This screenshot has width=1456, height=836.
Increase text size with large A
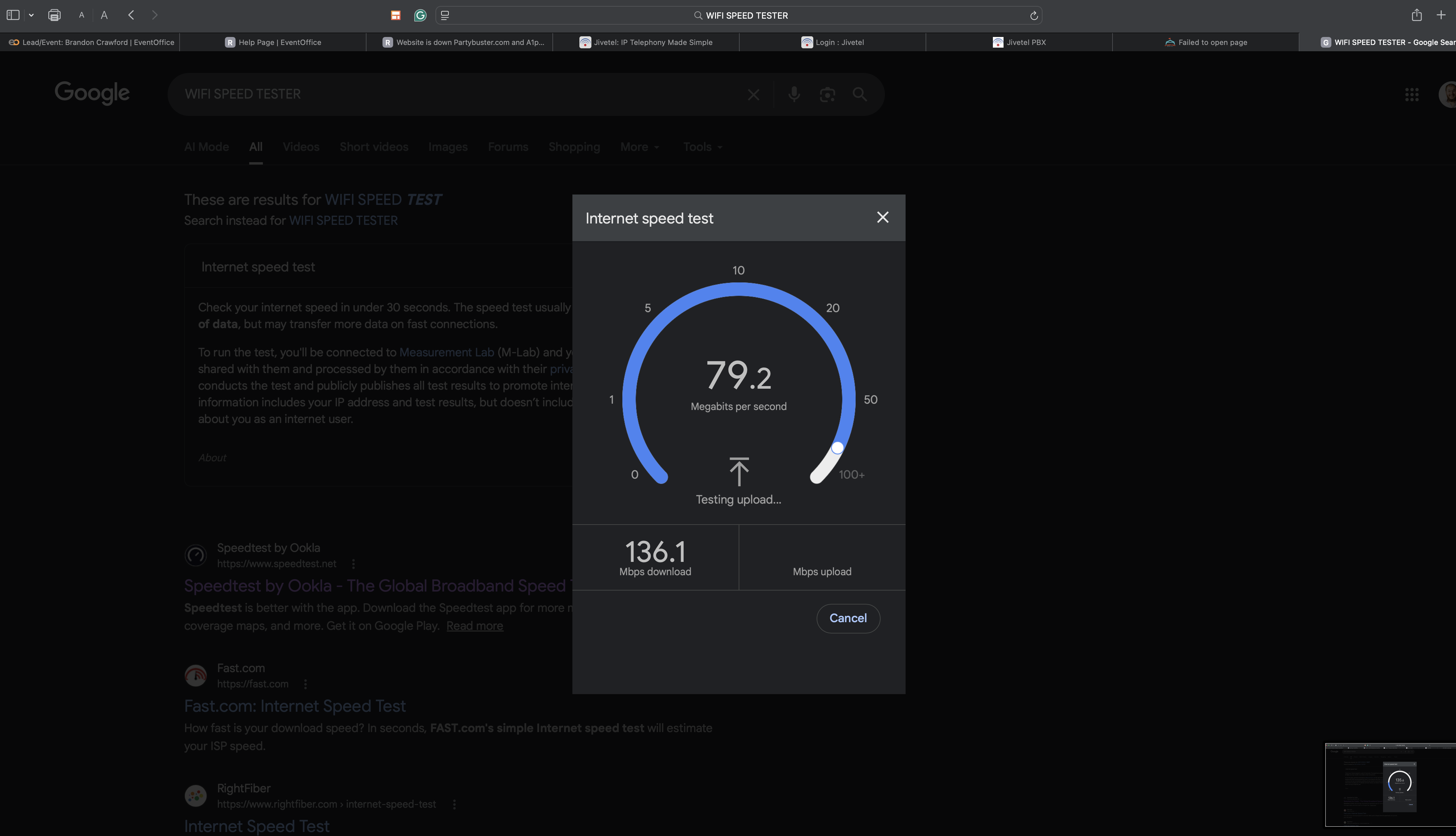click(104, 16)
